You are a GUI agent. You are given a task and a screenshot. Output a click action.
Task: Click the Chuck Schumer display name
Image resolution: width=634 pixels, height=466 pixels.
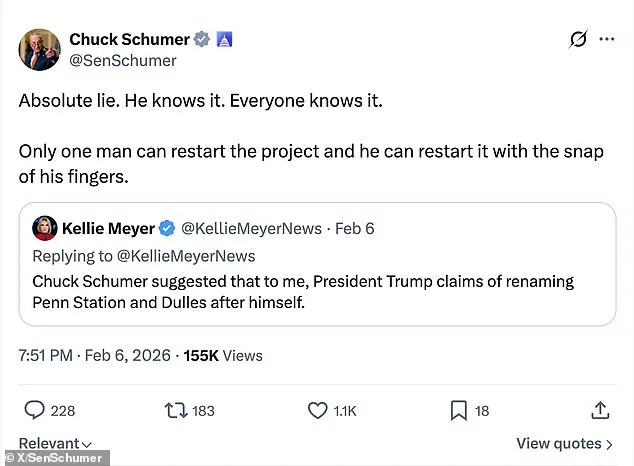tap(129, 40)
